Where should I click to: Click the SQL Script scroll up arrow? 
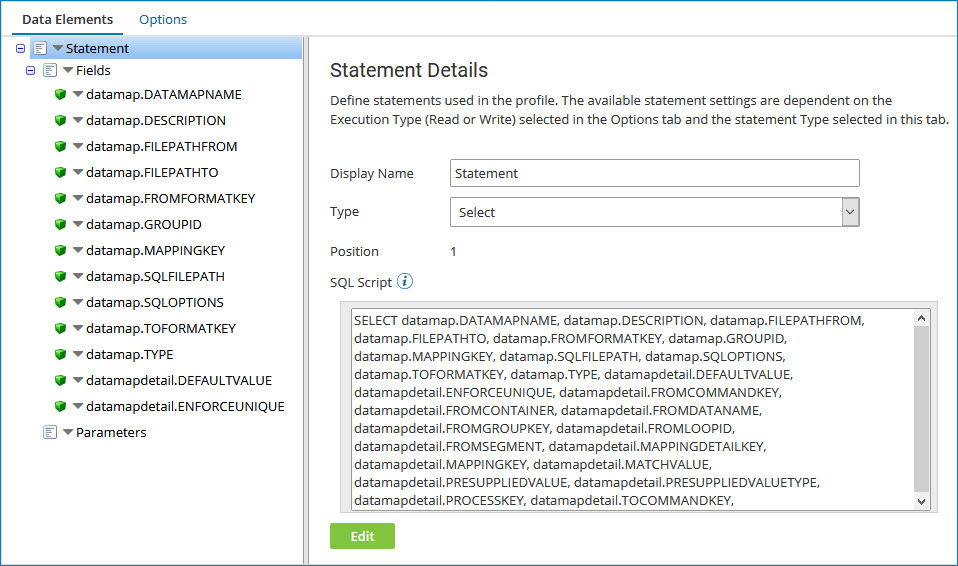pos(921,318)
